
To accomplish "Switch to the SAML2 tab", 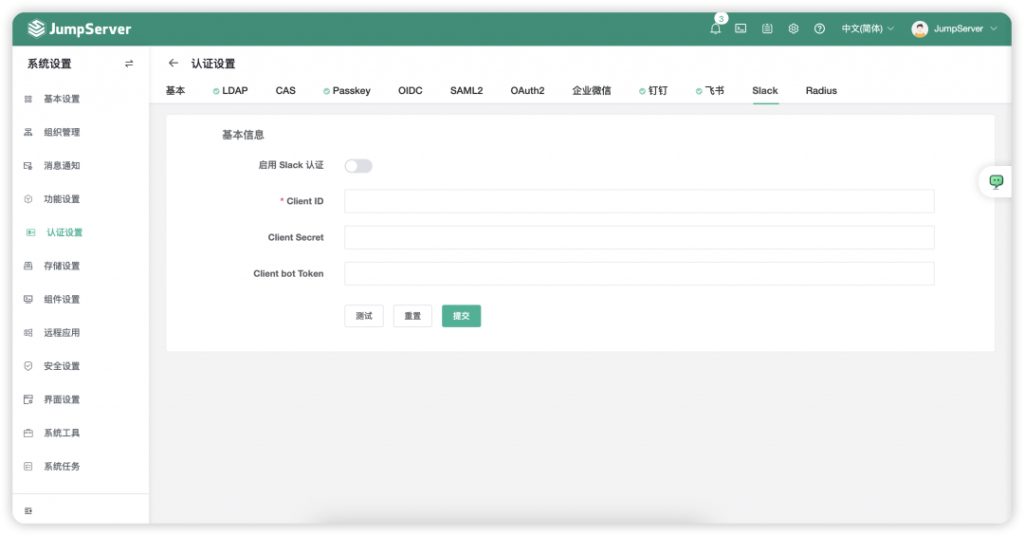I will click(466, 91).
